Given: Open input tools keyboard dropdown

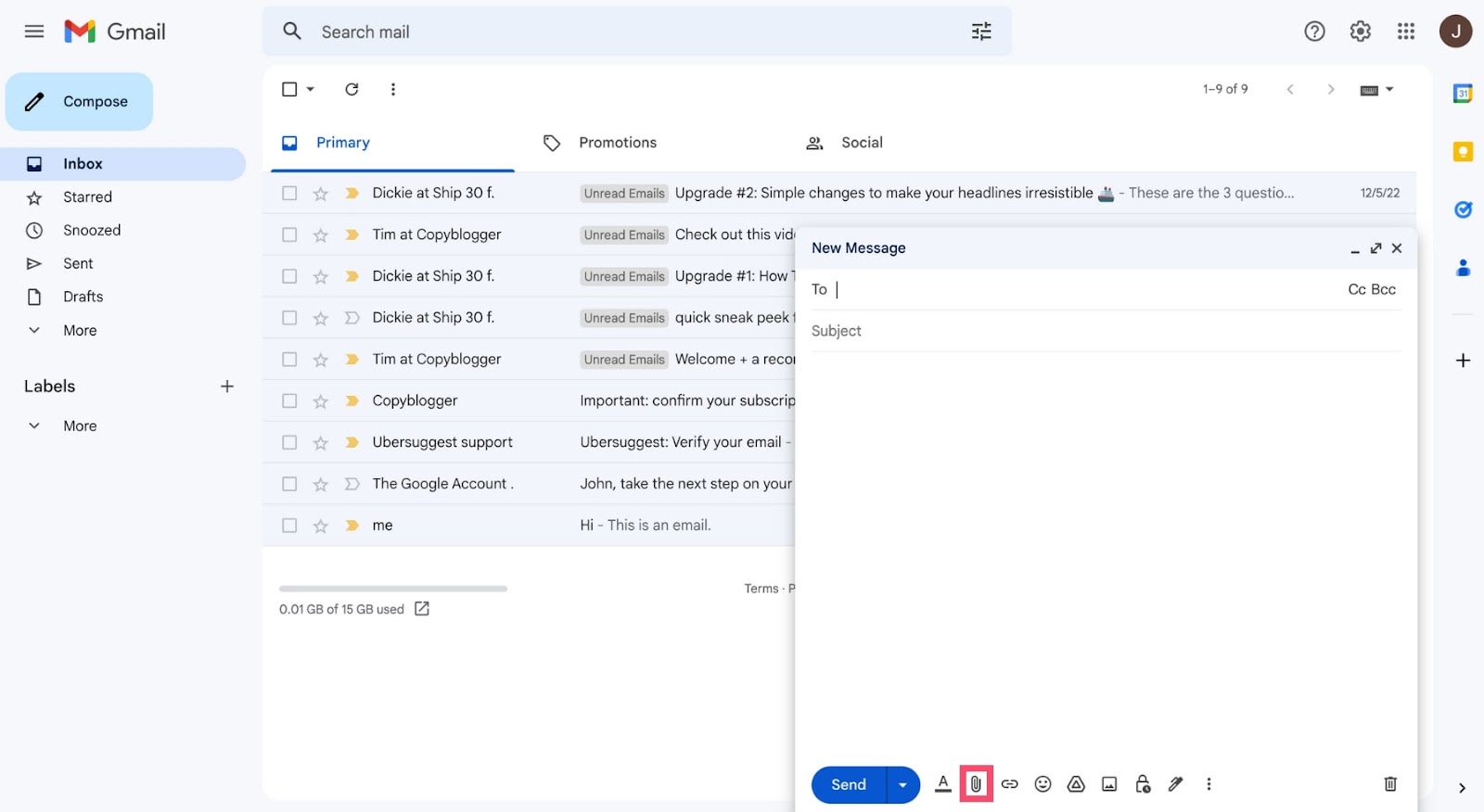Looking at the screenshot, I should pos(1376,90).
